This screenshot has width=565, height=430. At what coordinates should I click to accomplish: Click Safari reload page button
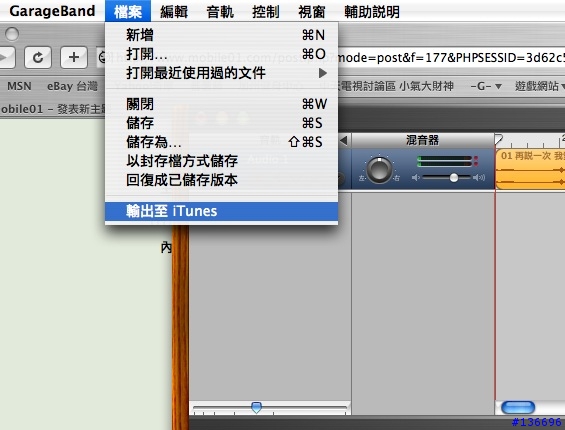pos(38,57)
